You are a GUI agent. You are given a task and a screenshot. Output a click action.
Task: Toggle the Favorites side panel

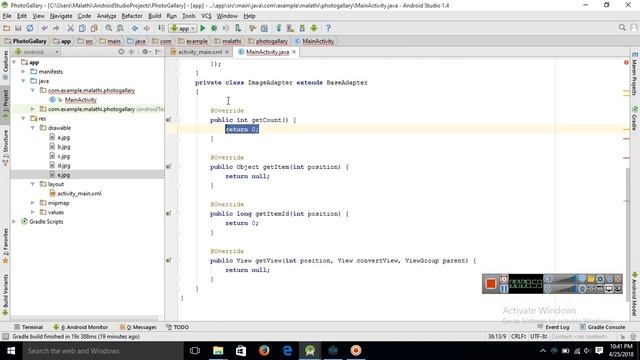point(5,246)
